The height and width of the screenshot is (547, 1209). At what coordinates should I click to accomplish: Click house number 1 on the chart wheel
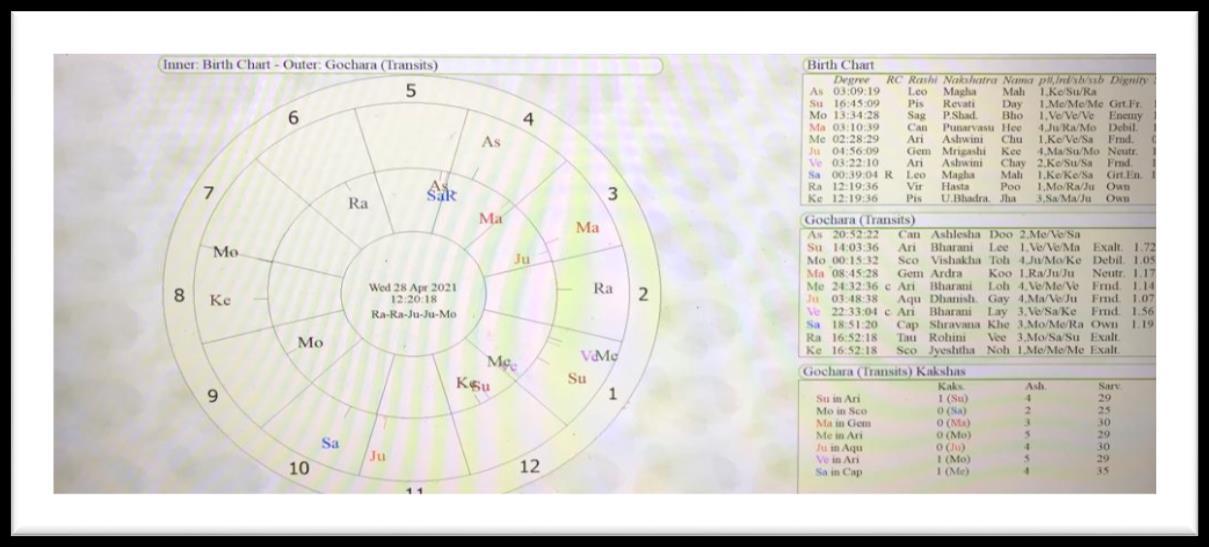click(x=613, y=394)
